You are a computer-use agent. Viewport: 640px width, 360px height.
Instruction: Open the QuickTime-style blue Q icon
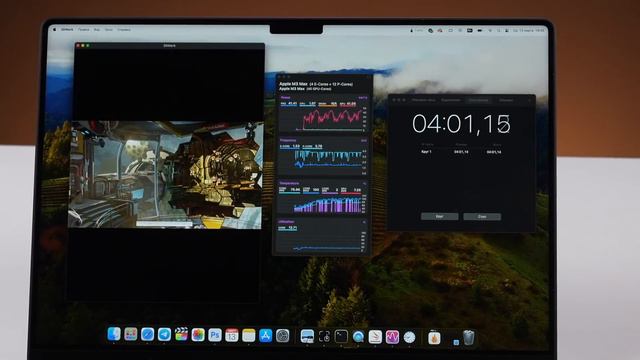[x=358, y=337]
